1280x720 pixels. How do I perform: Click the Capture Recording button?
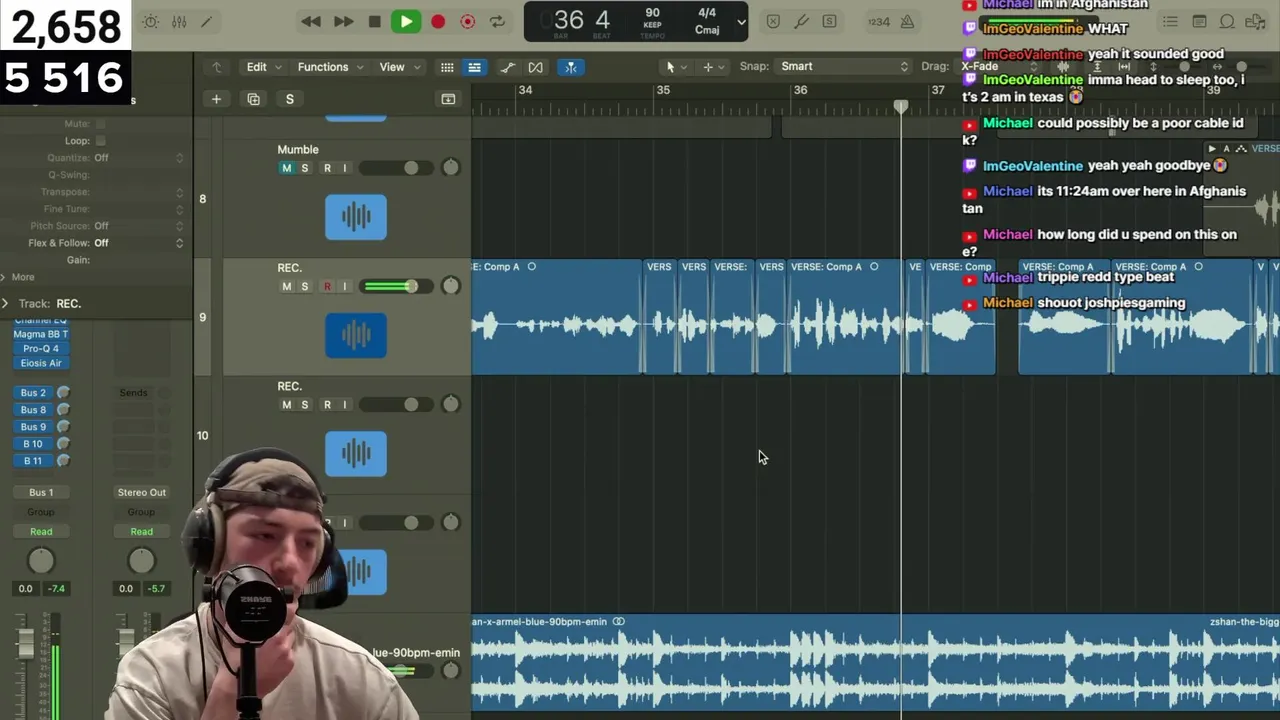pos(467,22)
